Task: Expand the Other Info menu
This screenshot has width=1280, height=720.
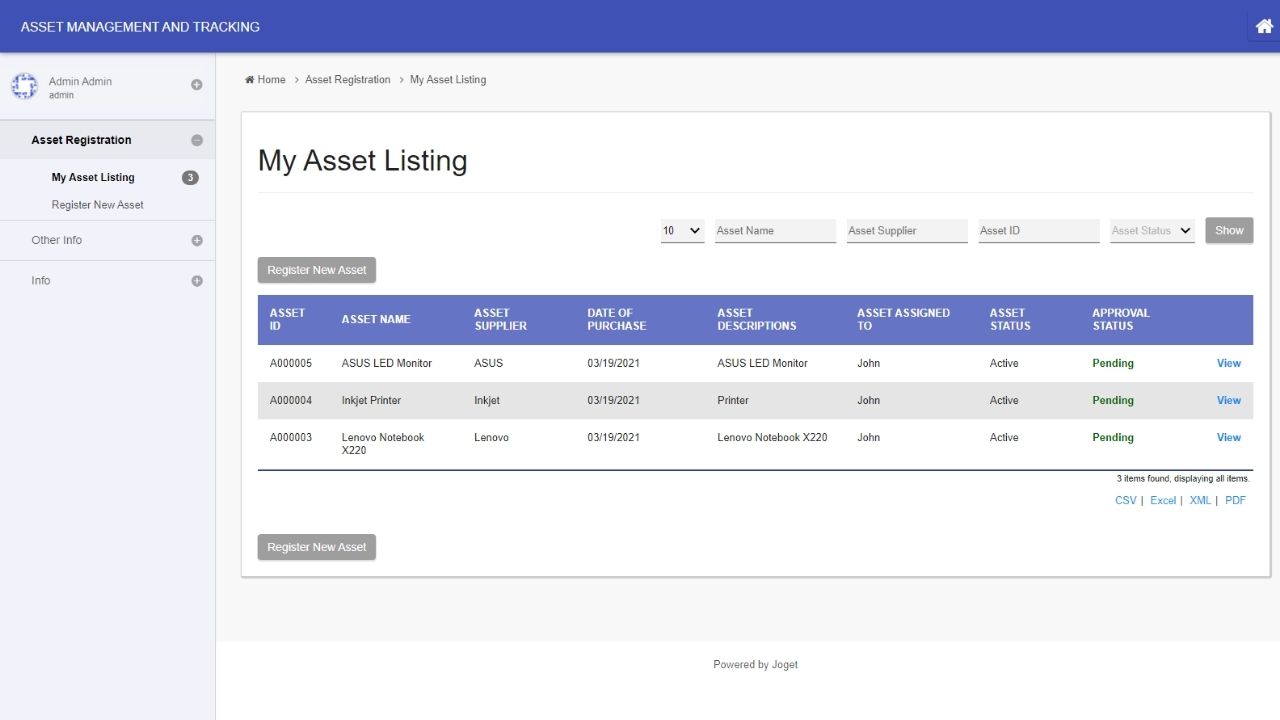Action: [196, 241]
